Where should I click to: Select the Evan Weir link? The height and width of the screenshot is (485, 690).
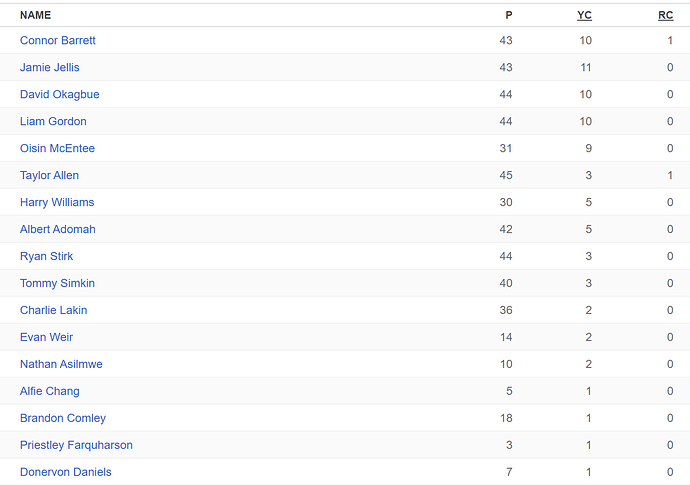[46, 337]
